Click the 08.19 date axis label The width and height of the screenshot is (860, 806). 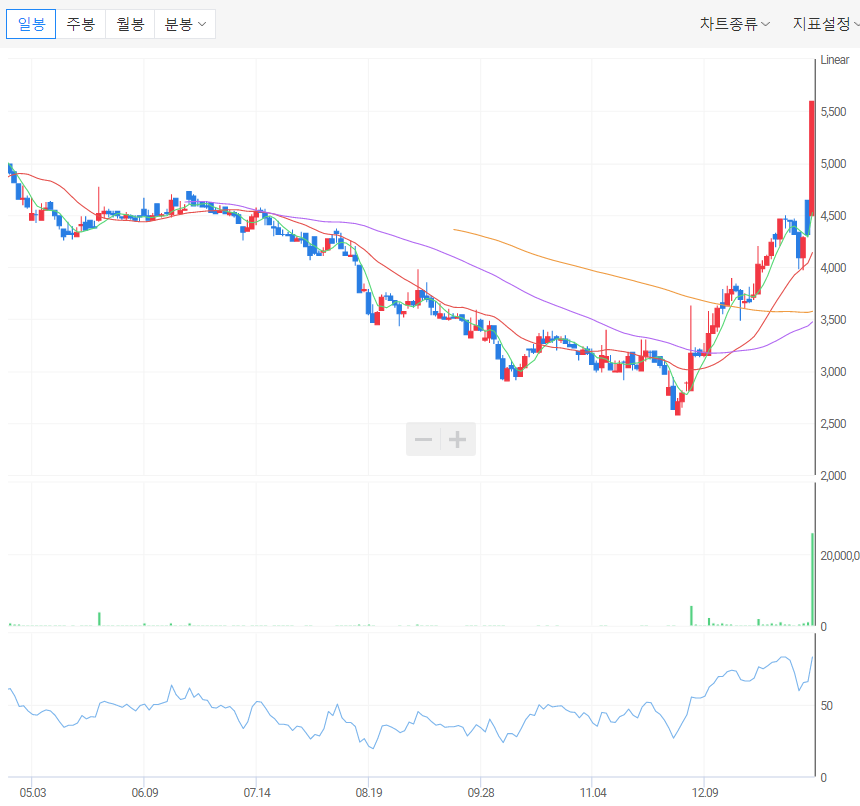coord(369,793)
